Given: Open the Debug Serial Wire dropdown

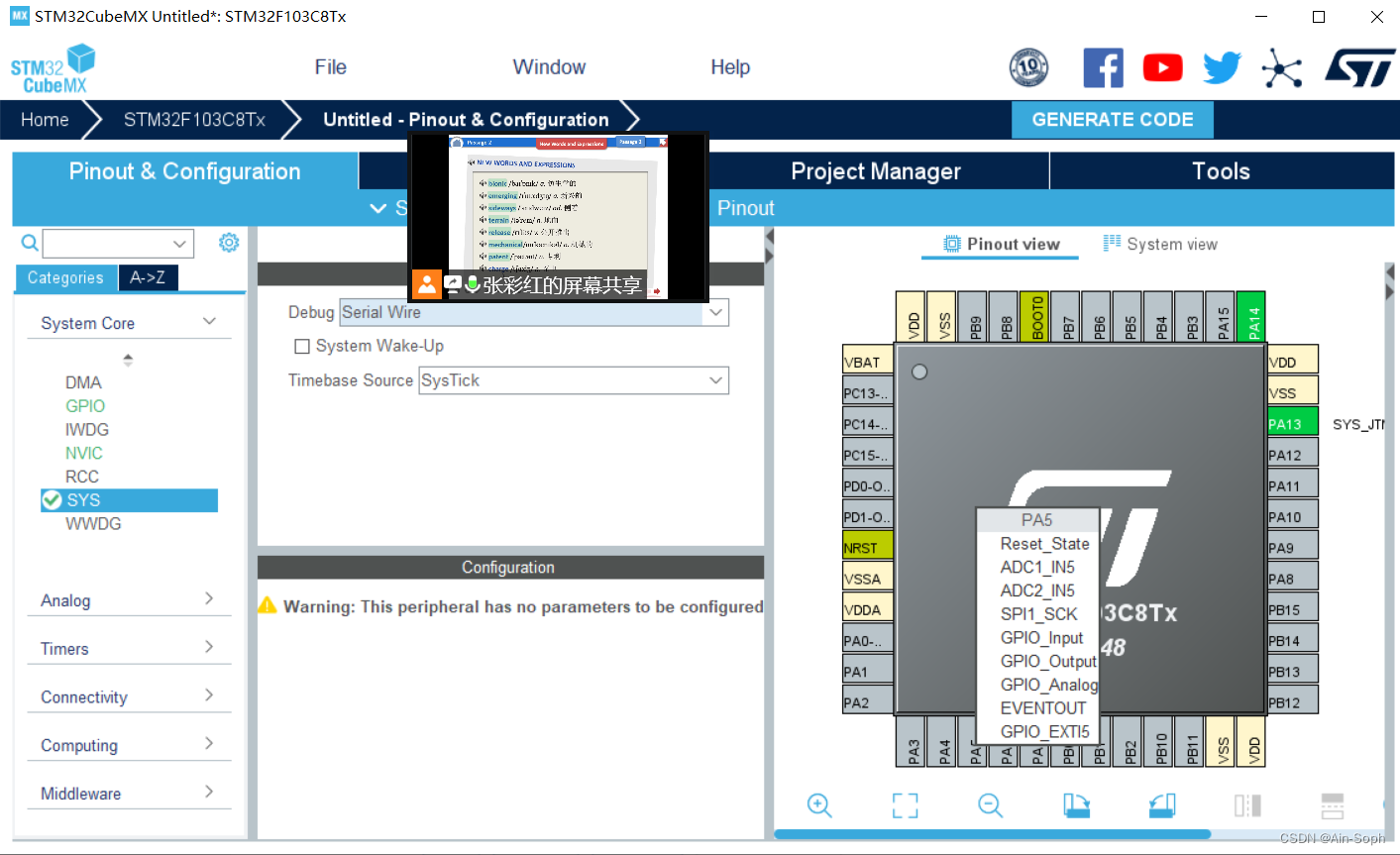Looking at the screenshot, I should 534,312.
